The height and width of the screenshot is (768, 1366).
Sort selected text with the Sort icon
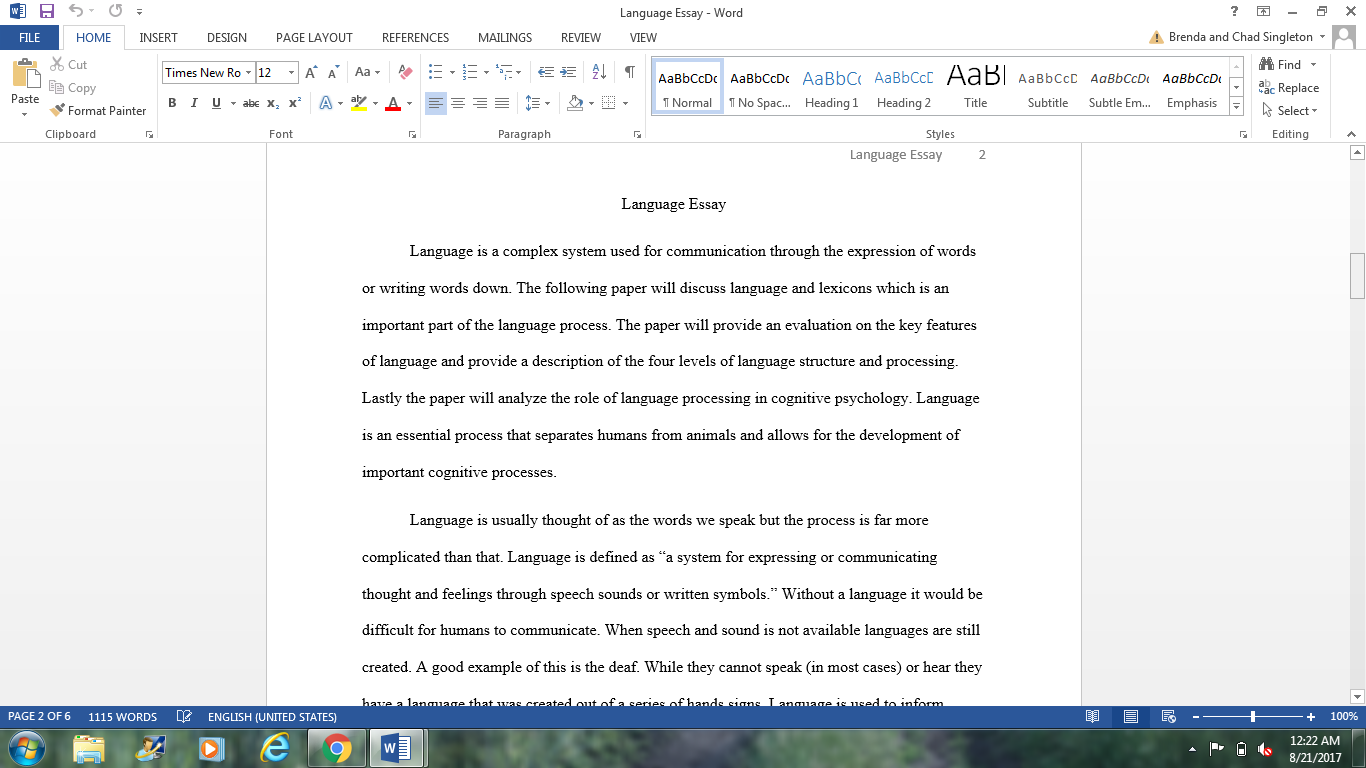click(597, 72)
